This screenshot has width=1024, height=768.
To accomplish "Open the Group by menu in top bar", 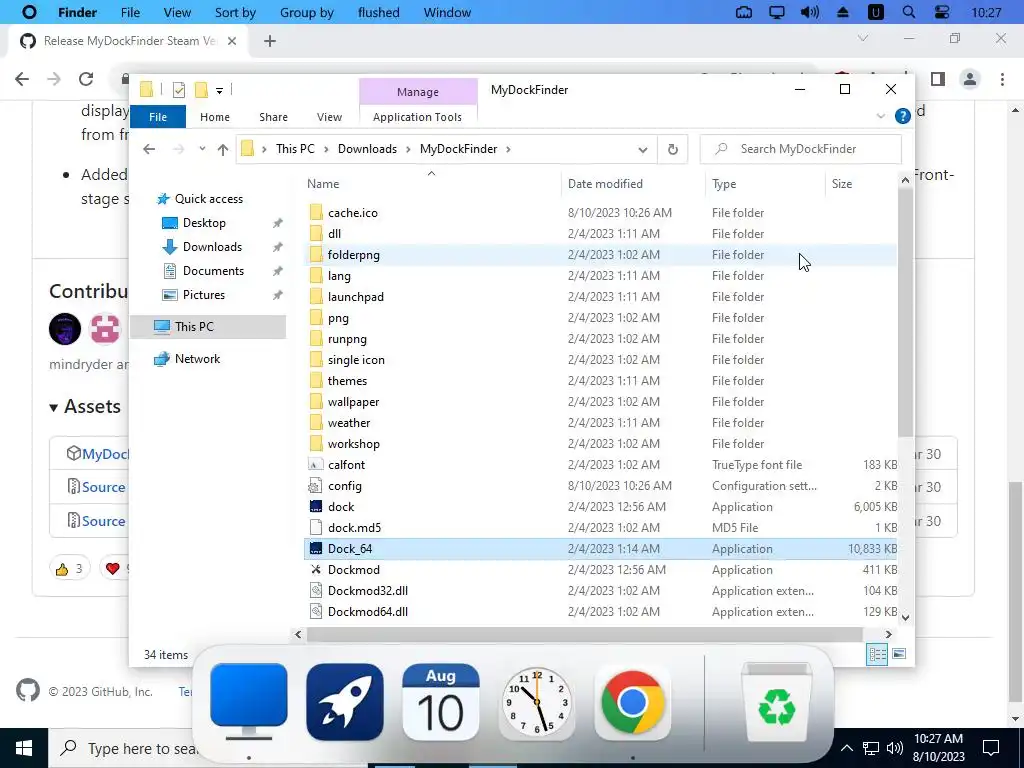I will tap(306, 12).
